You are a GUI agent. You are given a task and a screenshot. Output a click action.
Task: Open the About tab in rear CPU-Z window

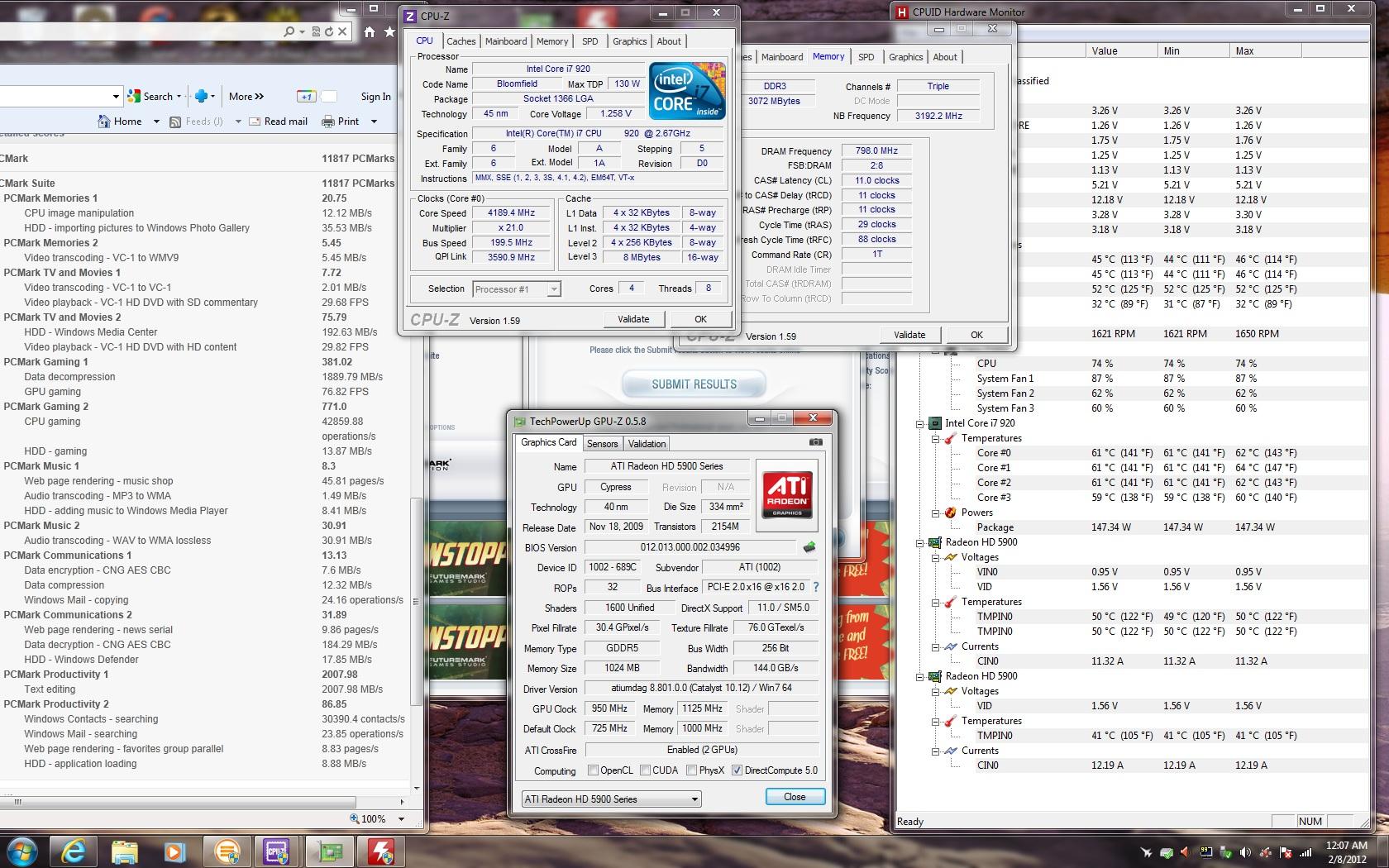tap(944, 57)
